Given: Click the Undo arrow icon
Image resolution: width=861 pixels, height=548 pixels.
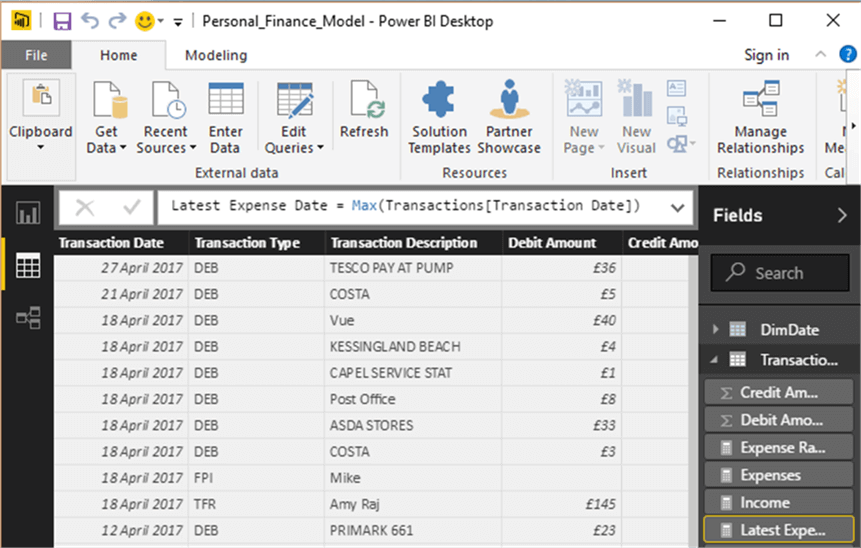Looking at the screenshot, I should [x=90, y=21].
